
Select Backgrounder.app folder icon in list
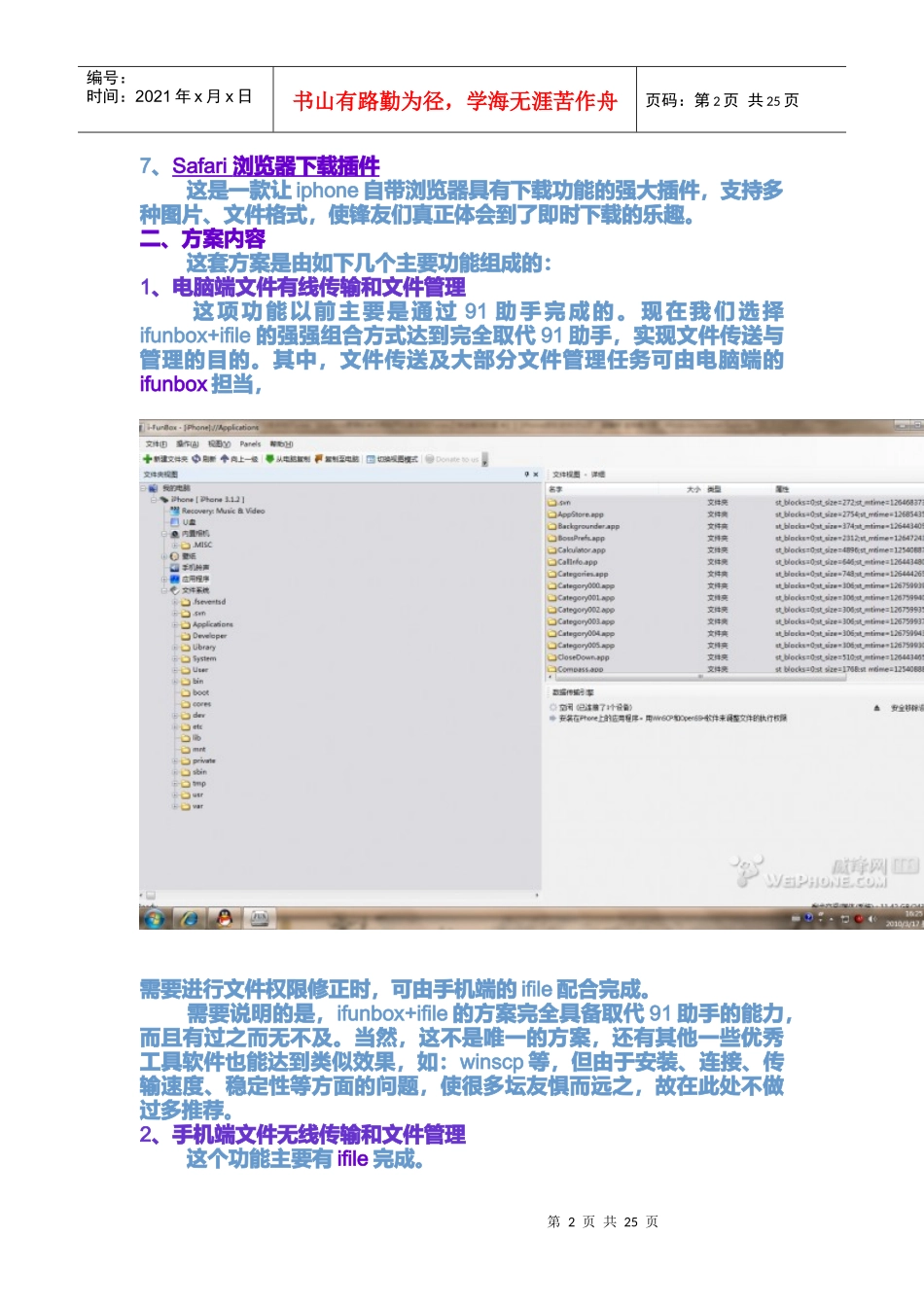(552, 526)
